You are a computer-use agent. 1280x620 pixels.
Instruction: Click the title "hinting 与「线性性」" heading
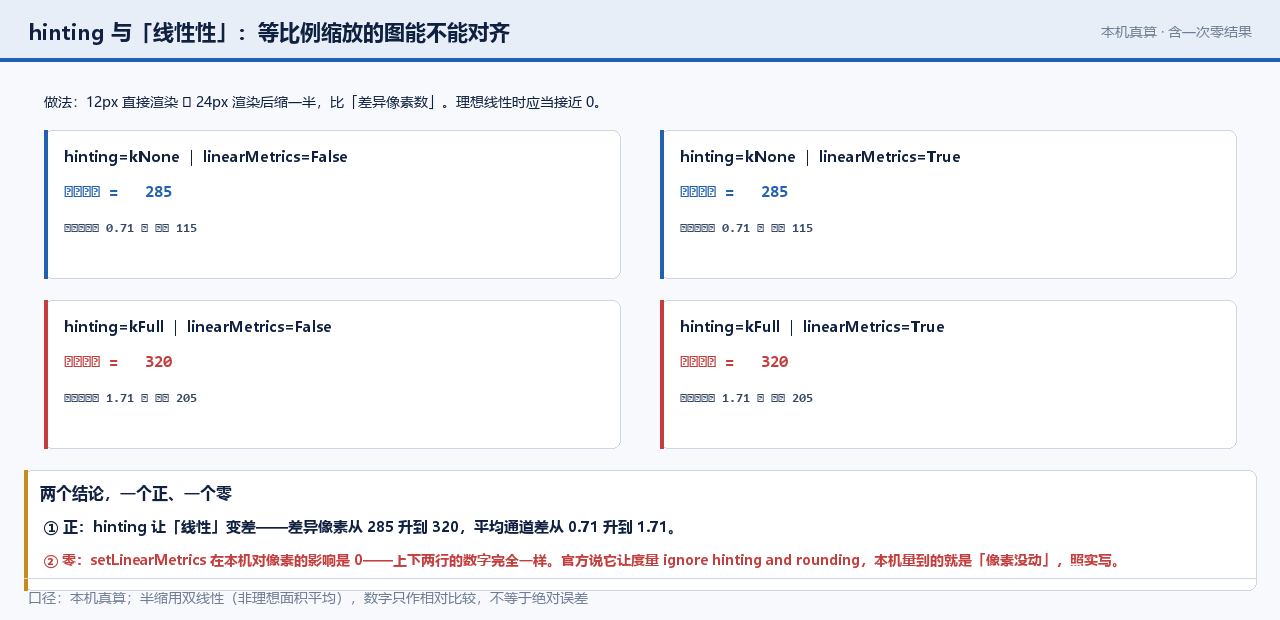coord(269,32)
